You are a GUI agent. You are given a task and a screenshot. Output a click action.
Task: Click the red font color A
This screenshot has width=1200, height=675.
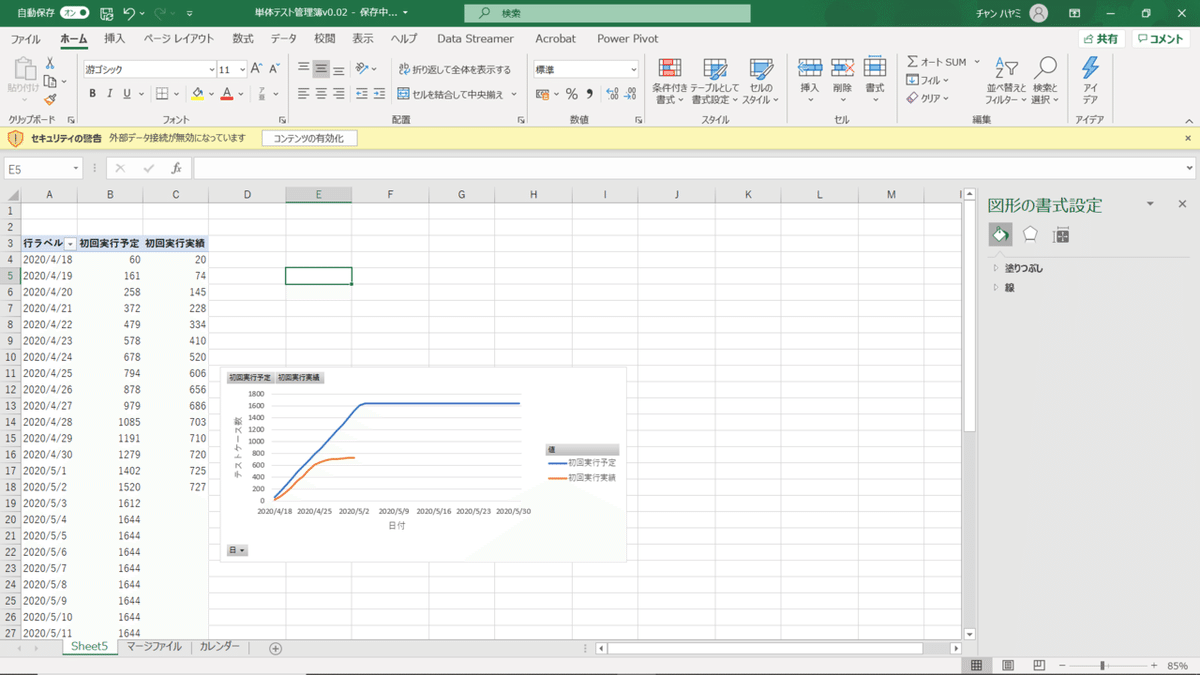pyautogui.click(x=227, y=94)
